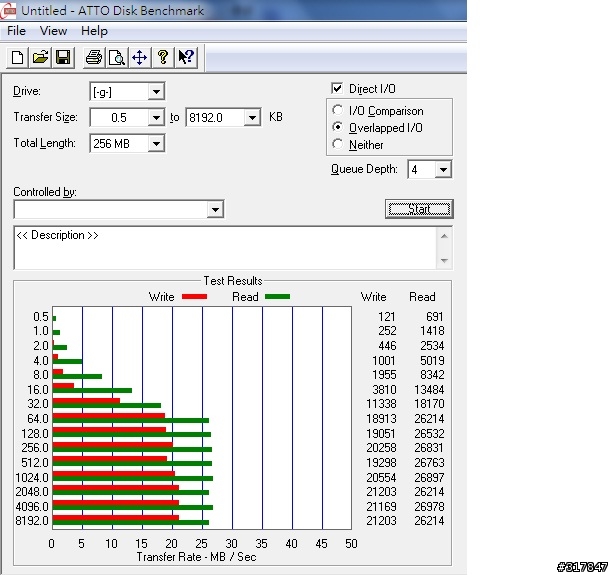
Task: Click the question mark About icon
Action: coord(163,58)
